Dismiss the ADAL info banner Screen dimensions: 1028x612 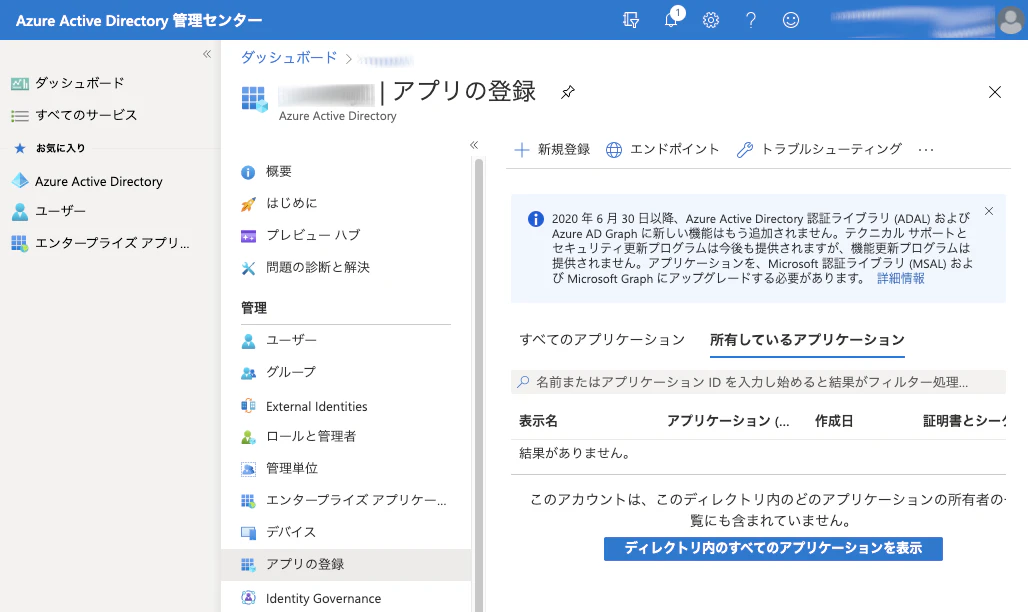[989, 211]
